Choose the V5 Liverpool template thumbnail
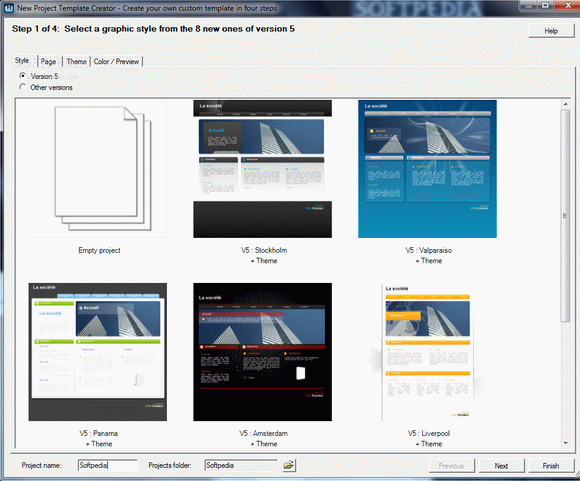 427,352
